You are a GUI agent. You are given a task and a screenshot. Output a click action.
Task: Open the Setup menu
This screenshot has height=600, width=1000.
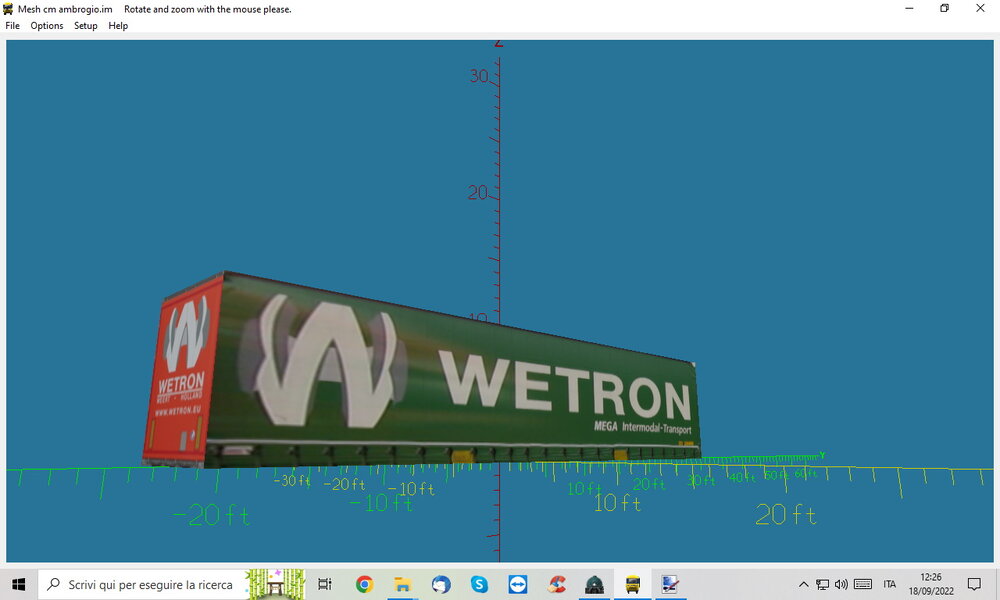click(x=85, y=26)
